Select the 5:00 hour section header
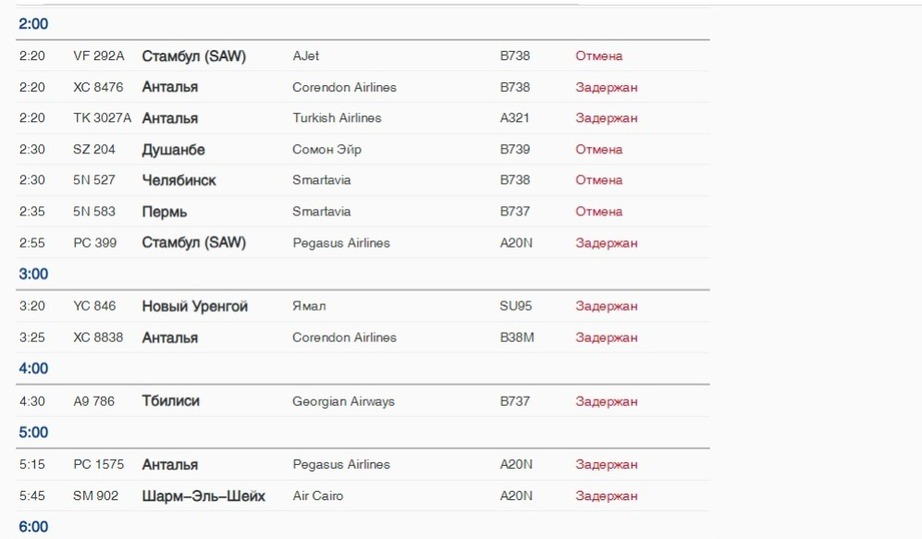Screen dimensions: 922x539 (x=34, y=433)
